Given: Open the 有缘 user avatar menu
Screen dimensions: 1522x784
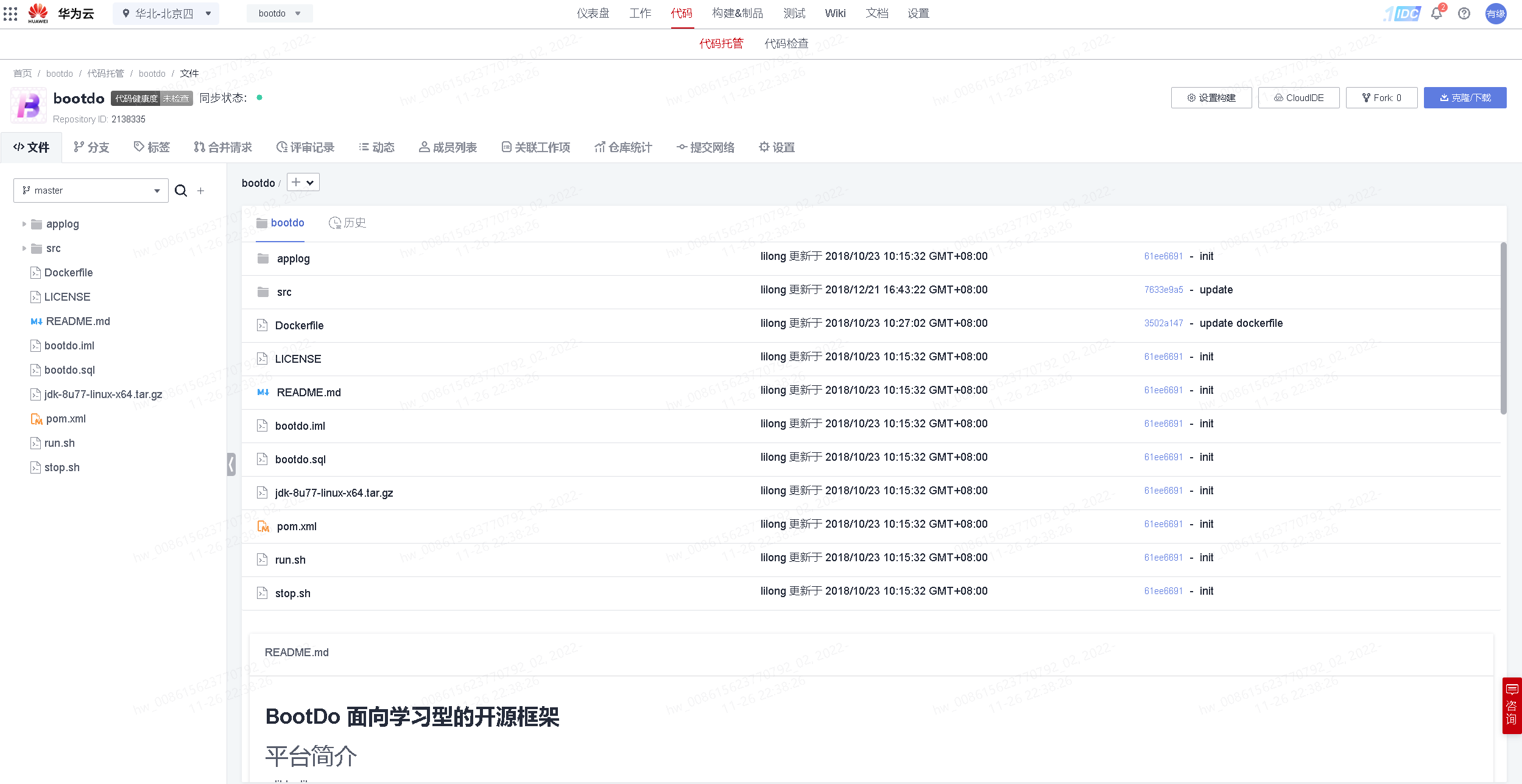Looking at the screenshot, I should click(1496, 13).
